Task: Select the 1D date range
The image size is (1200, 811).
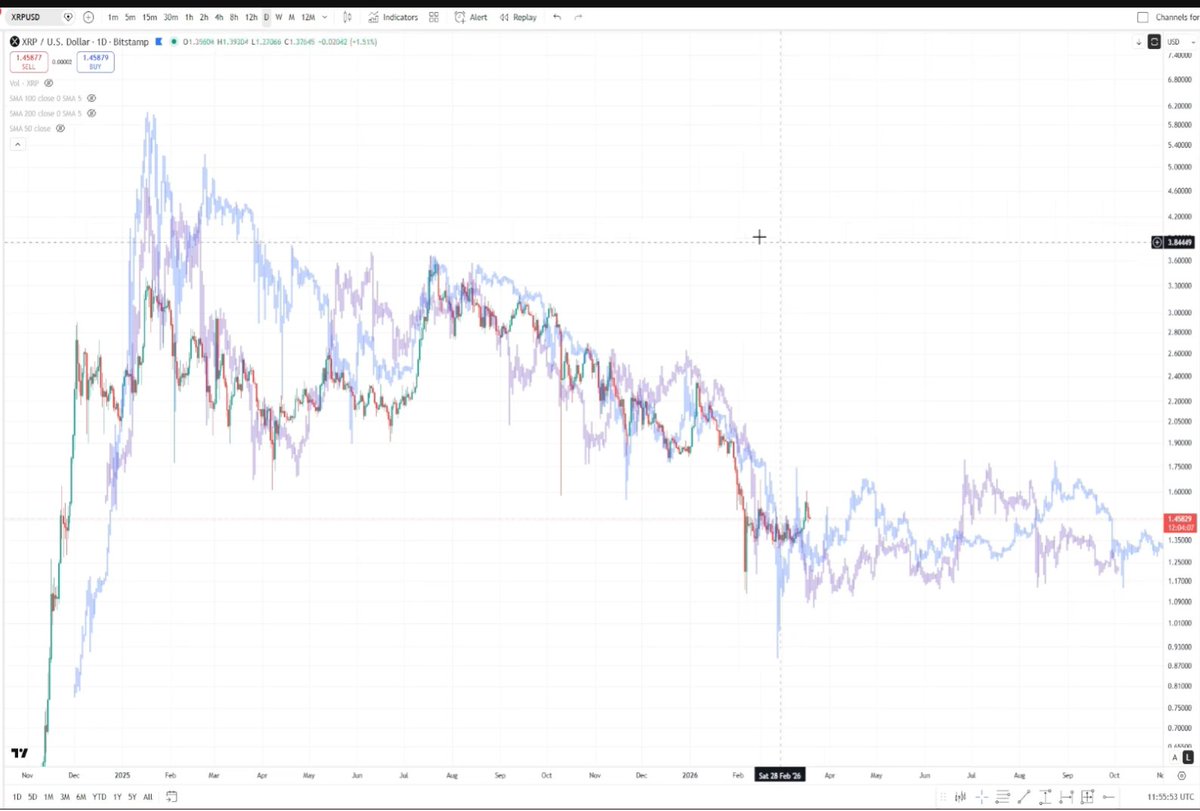Action: [x=17, y=797]
